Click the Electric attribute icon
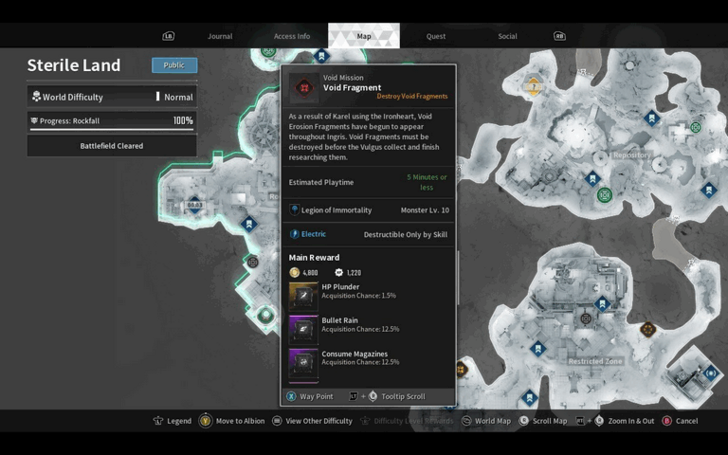 (295, 234)
